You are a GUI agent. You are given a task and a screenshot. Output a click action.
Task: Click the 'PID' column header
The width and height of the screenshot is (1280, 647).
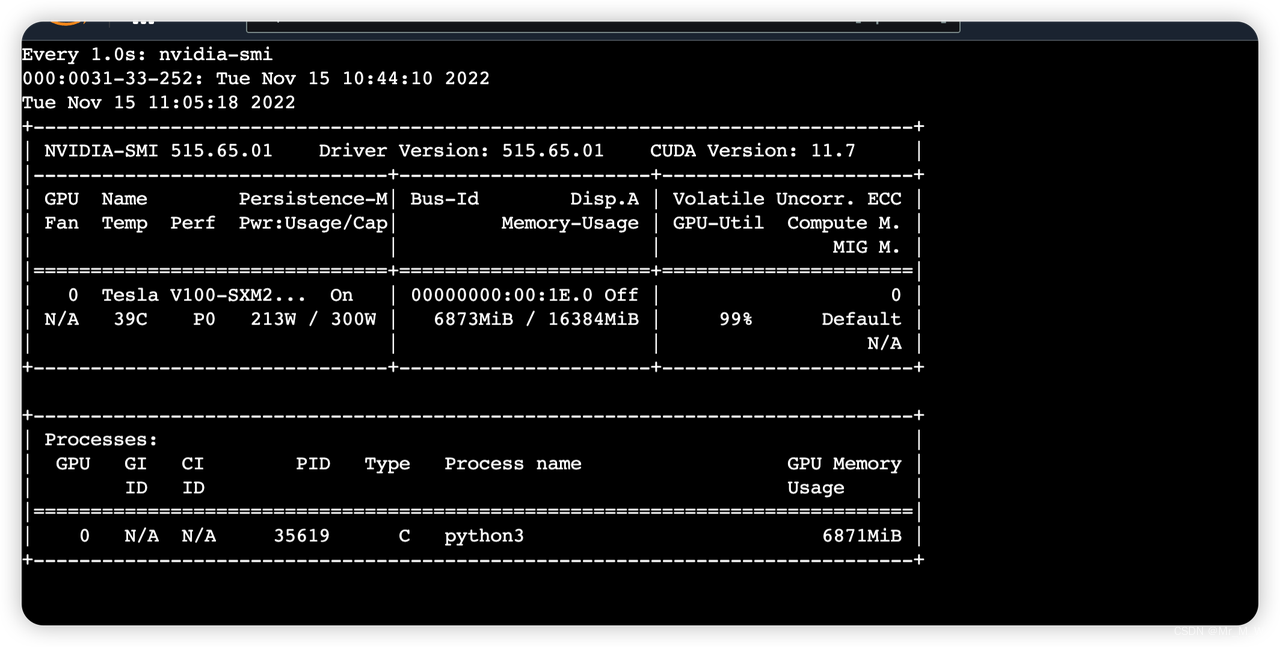(x=313, y=464)
